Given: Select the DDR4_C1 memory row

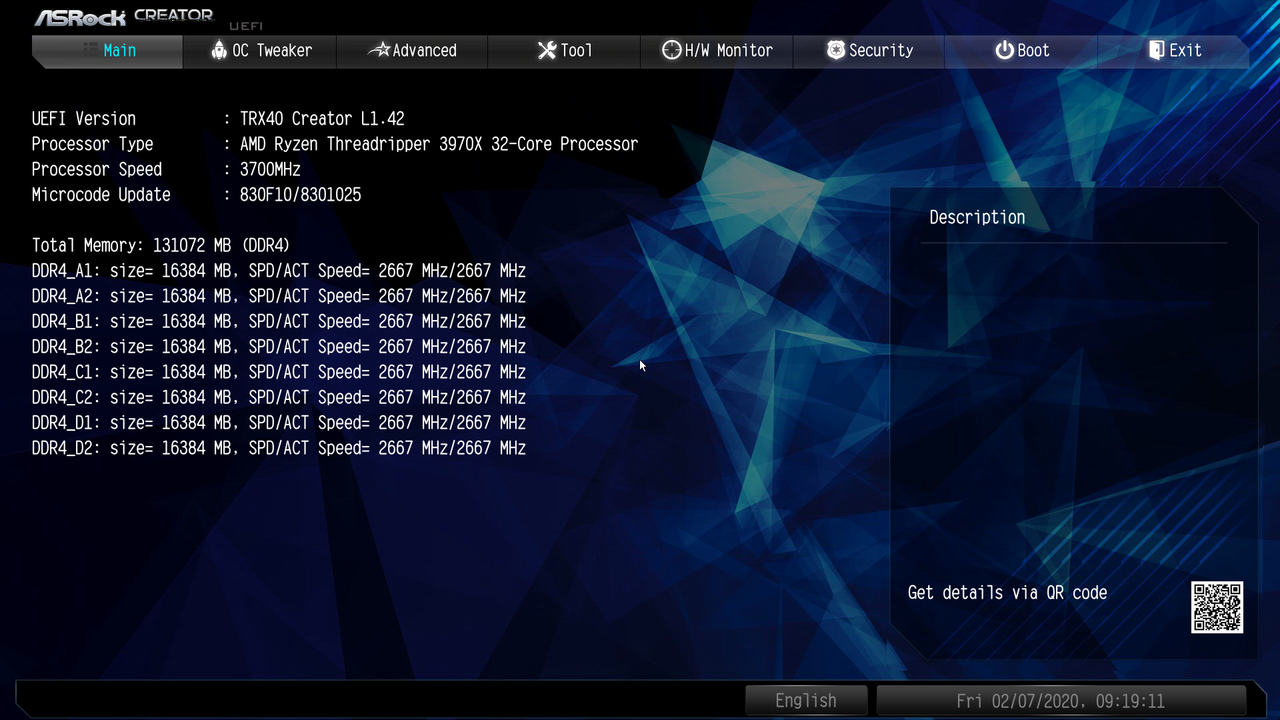Looking at the screenshot, I should tap(278, 372).
